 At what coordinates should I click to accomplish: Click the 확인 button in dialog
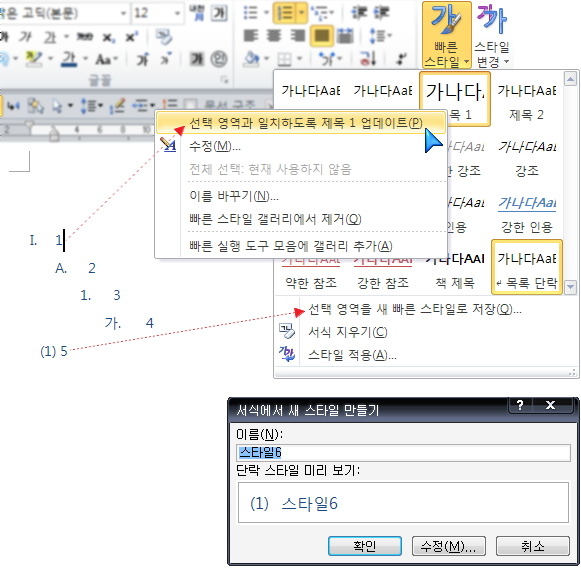365,546
